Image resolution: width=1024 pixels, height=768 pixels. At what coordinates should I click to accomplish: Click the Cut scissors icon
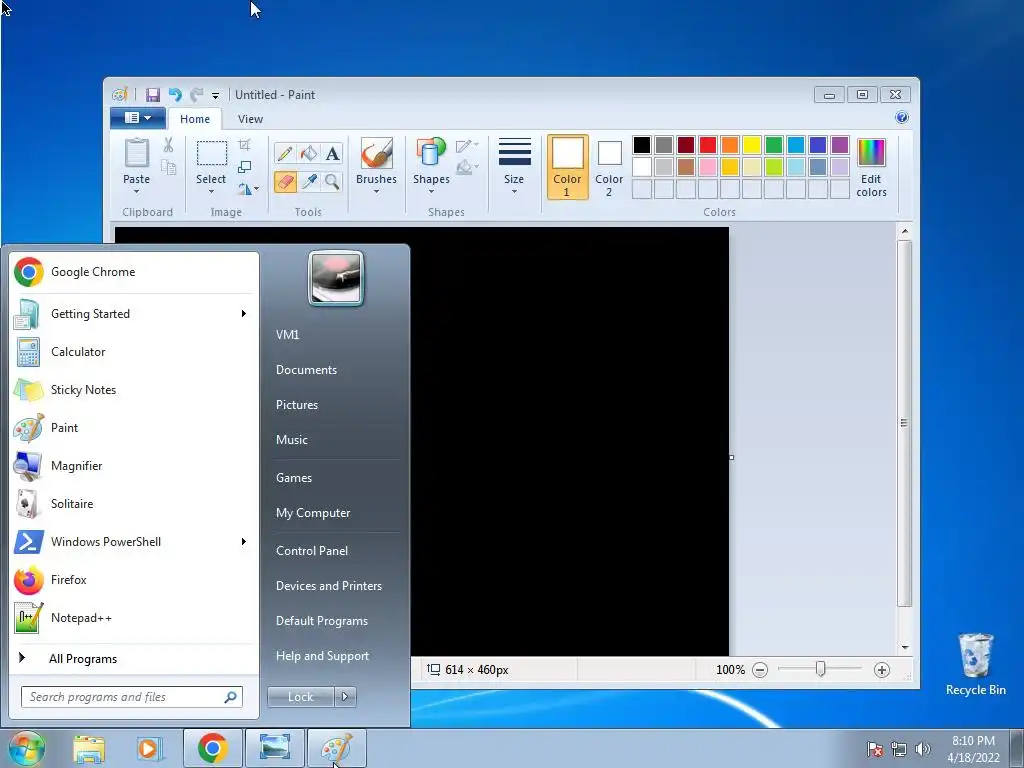tap(168, 145)
